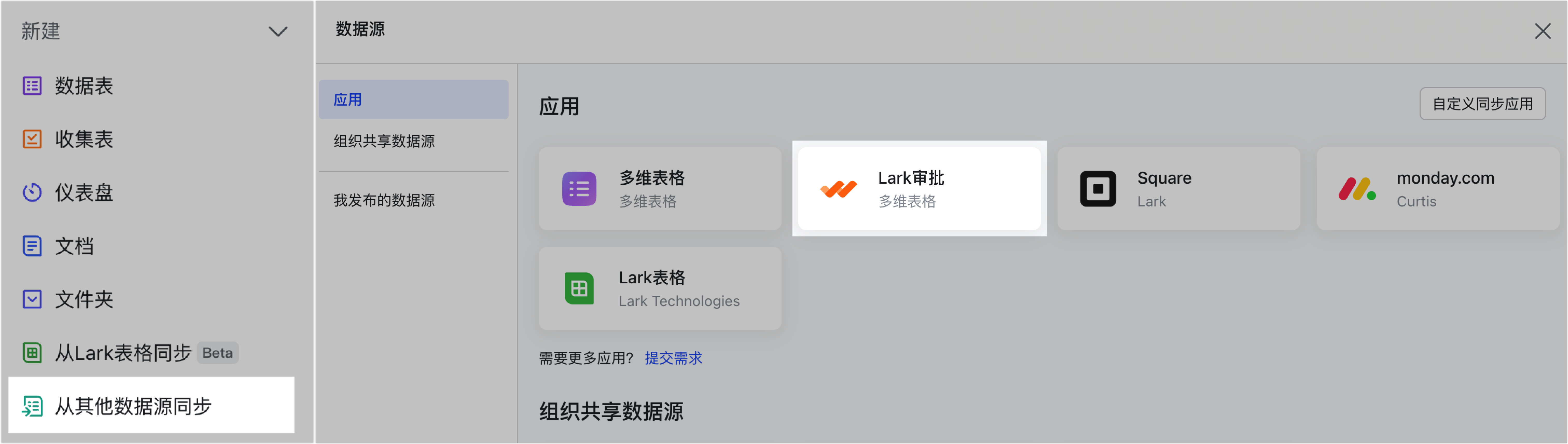Click the Beta badge label

[217, 353]
